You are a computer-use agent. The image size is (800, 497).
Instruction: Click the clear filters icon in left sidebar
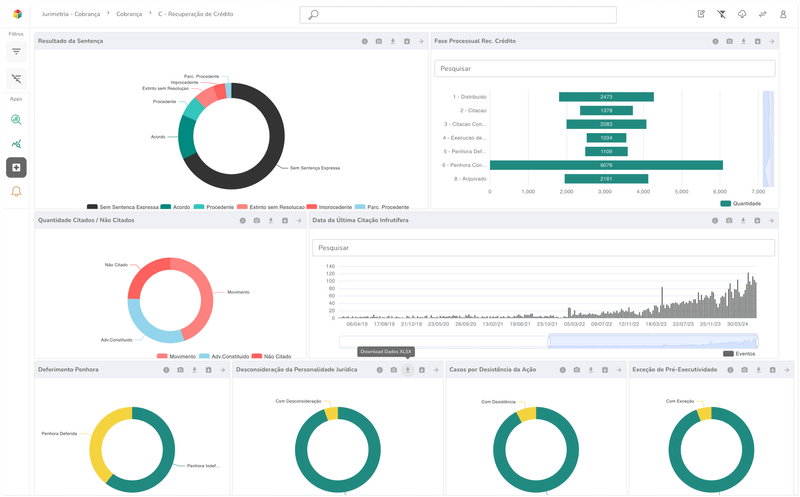(x=16, y=77)
